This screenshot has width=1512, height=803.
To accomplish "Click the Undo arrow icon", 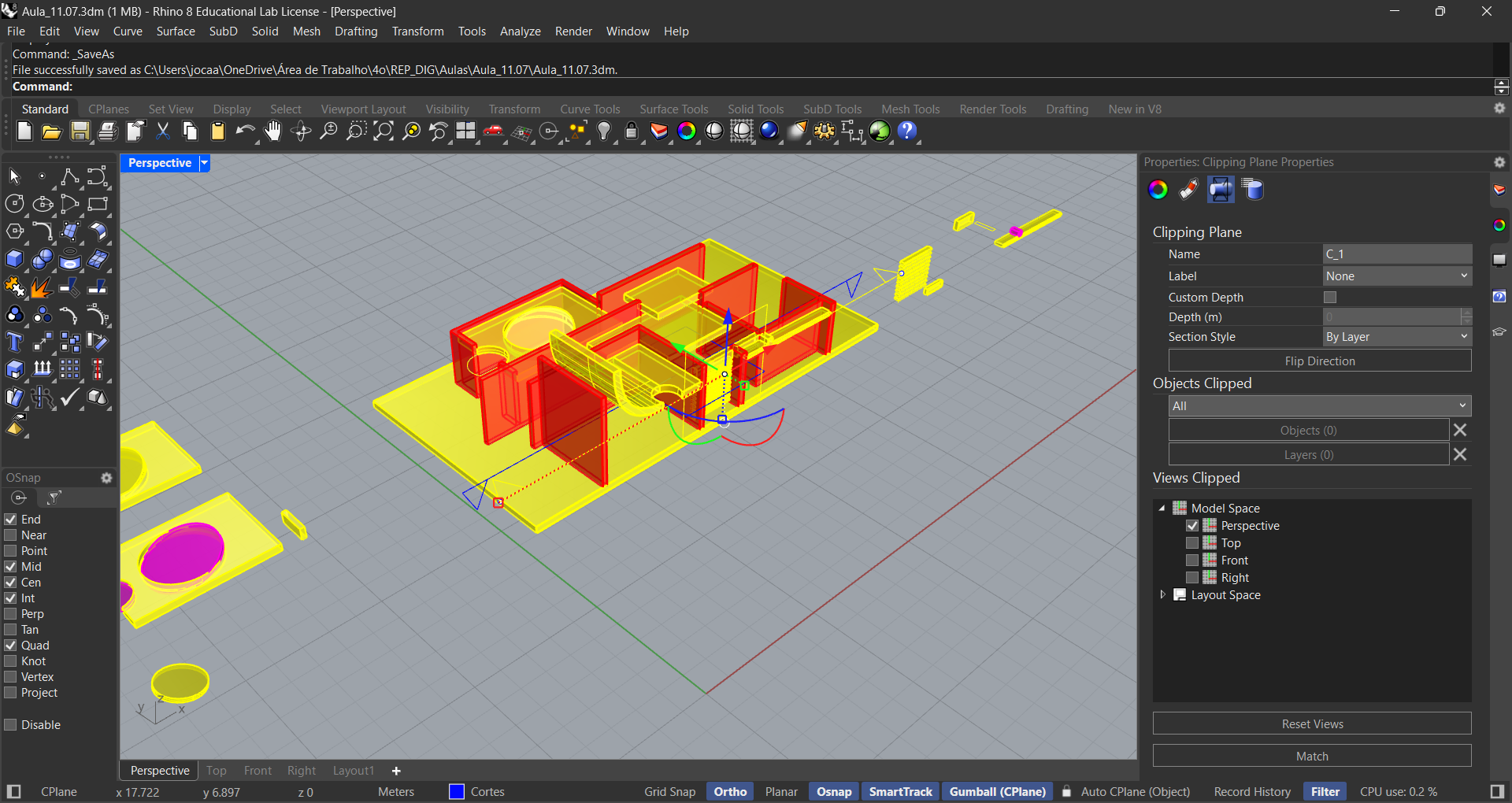I will pos(246,131).
